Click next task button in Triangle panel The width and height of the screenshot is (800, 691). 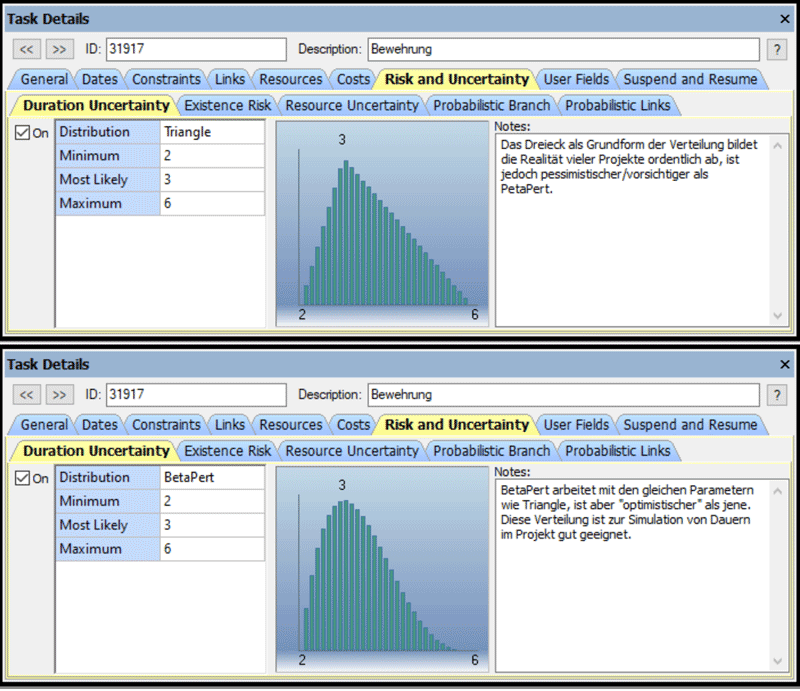coord(60,49)
